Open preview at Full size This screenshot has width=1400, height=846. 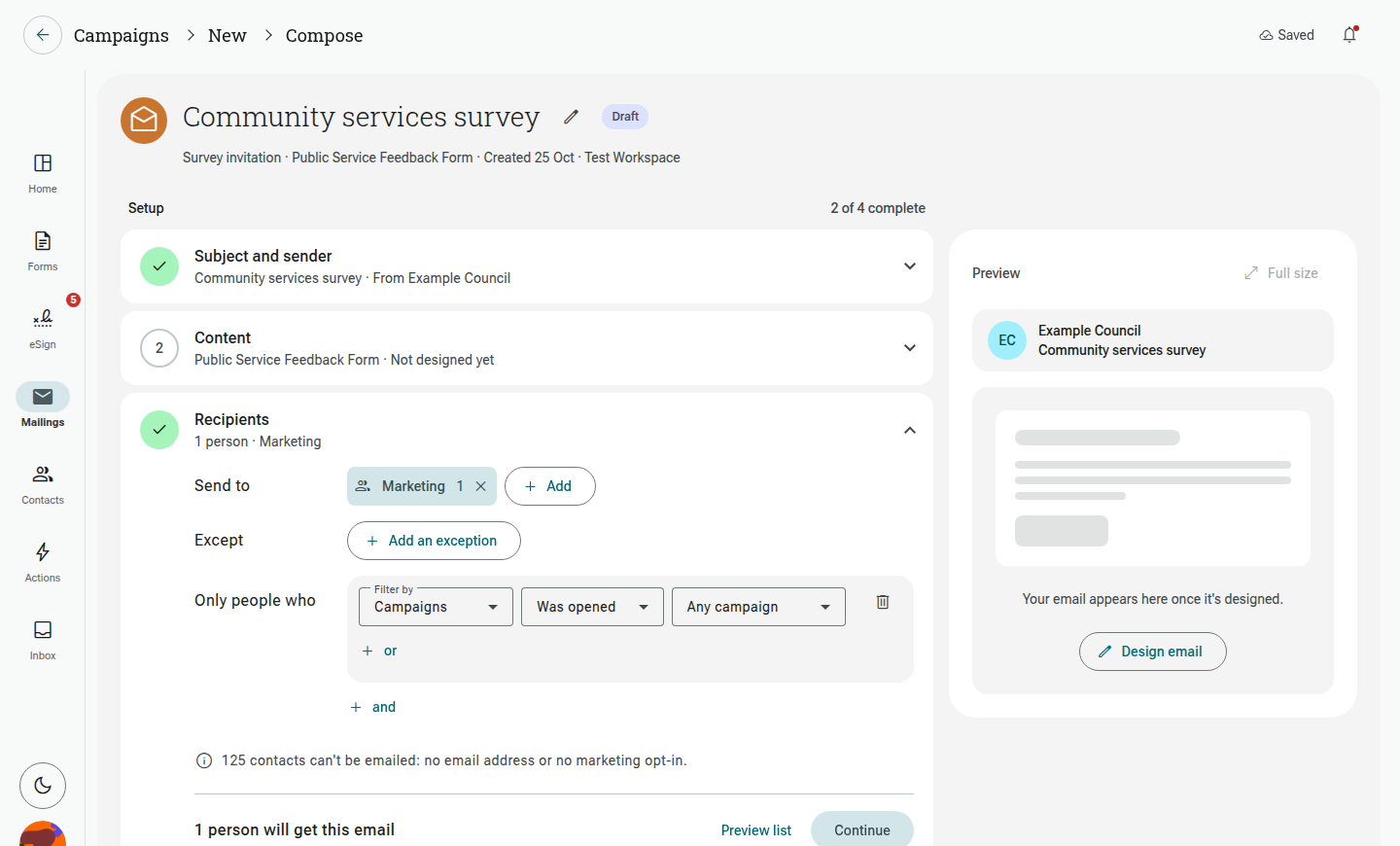pos(1281,273)
